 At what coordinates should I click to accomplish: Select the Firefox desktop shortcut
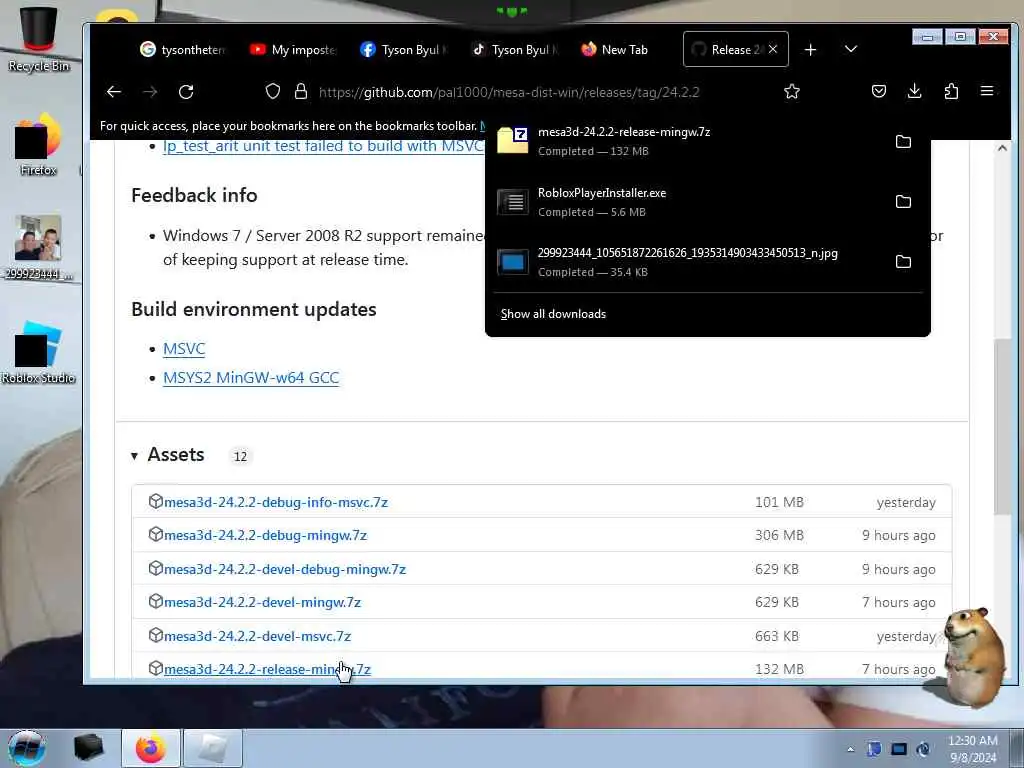pos(39,144)
